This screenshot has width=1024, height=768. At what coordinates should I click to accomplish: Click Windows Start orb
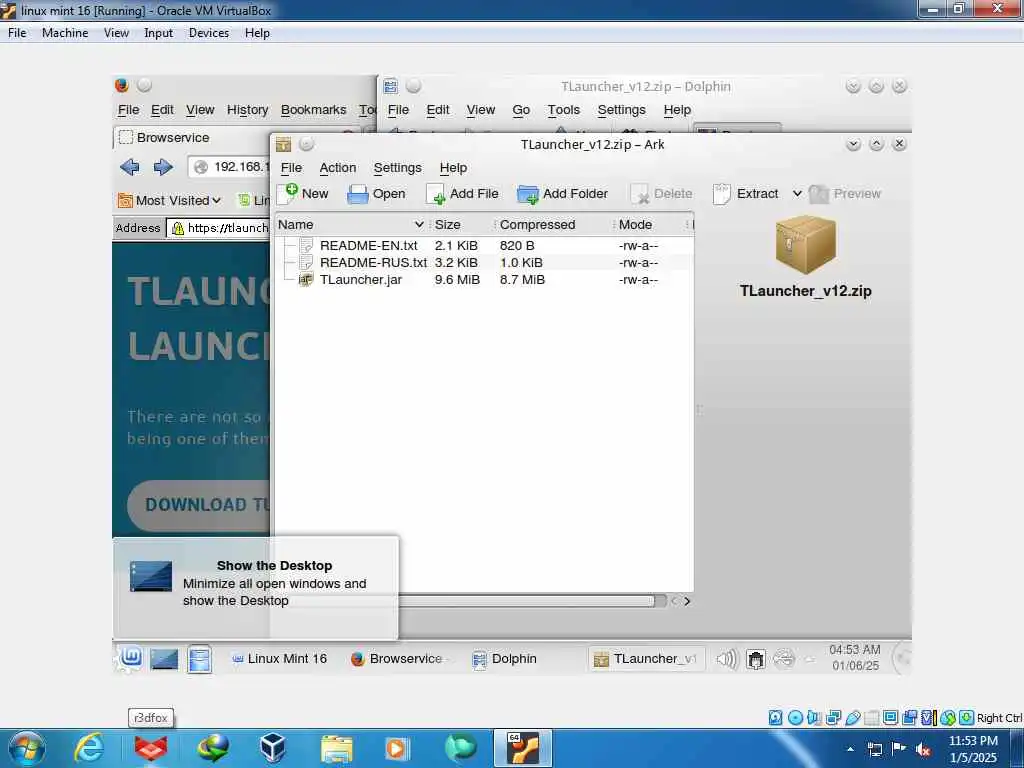click(x=26, y=748)
